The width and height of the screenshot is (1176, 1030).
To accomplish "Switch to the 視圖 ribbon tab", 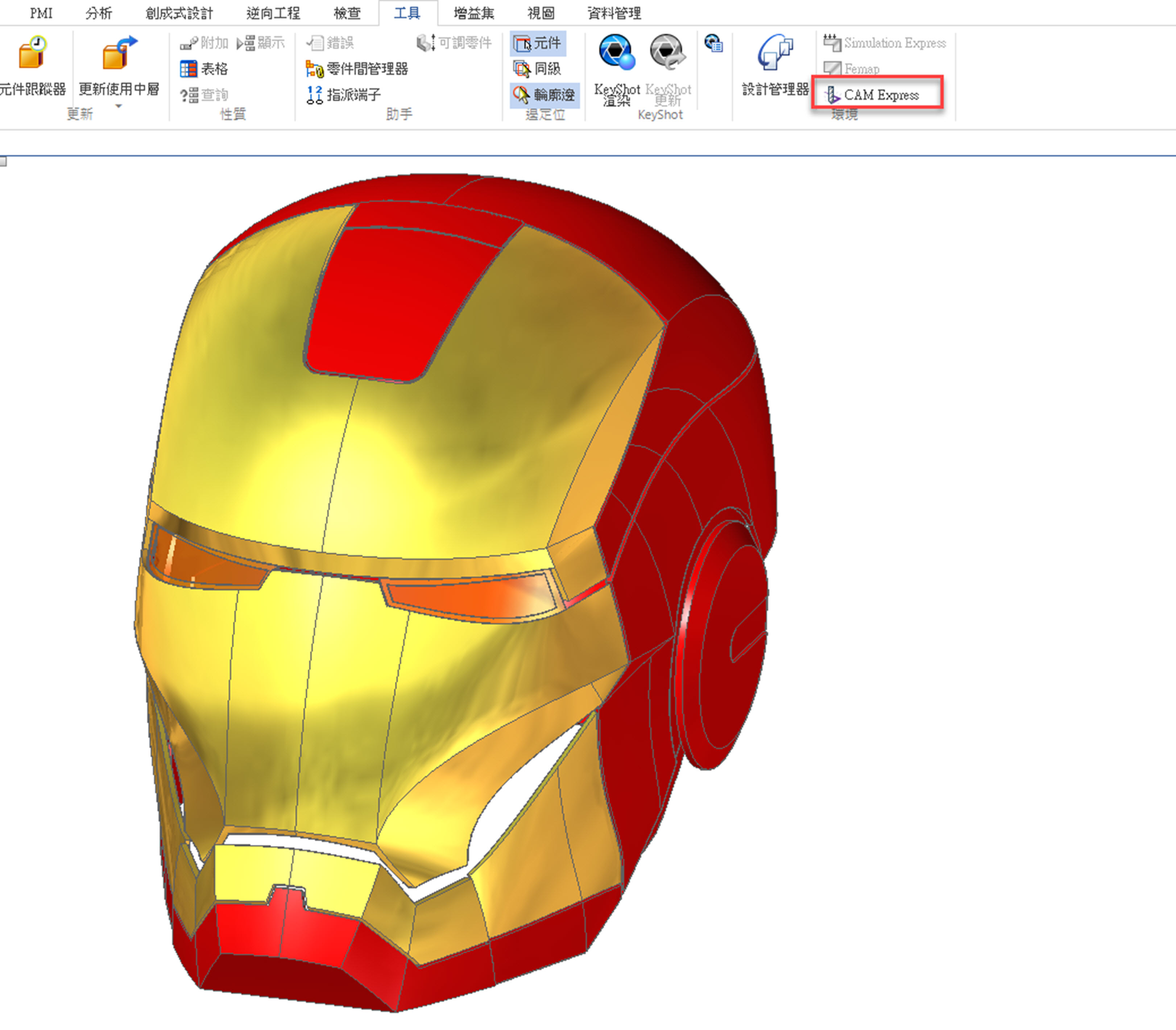I will click(x=541, y=13).
